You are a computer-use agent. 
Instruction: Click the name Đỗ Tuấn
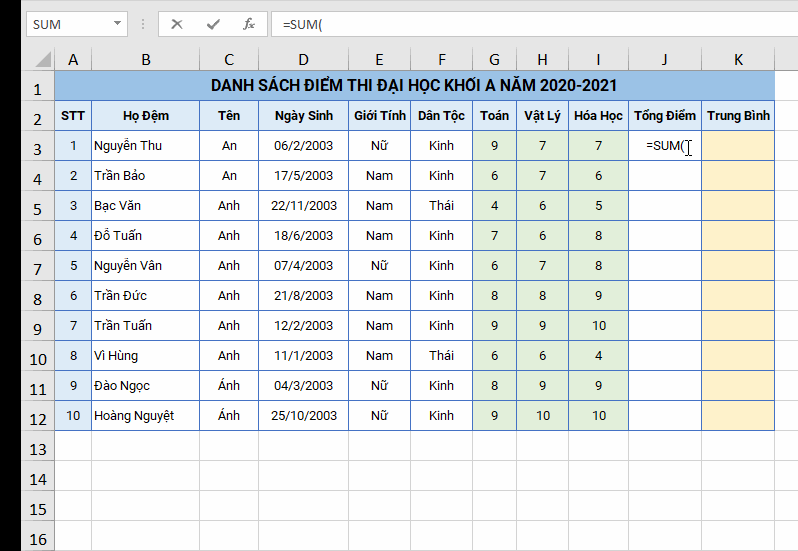coord(146,236)
